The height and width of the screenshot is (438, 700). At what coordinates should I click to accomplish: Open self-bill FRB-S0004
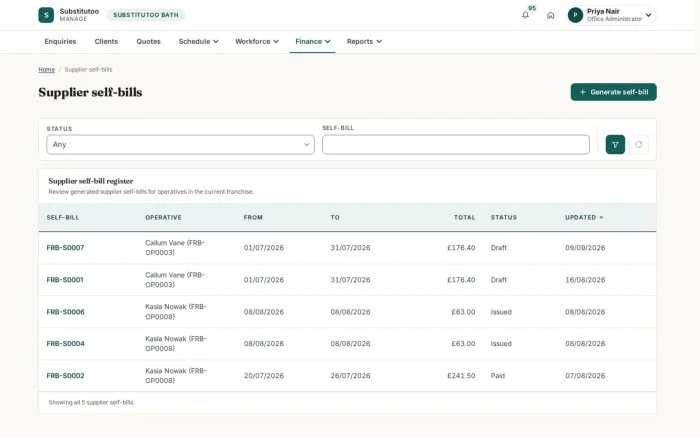65,344
